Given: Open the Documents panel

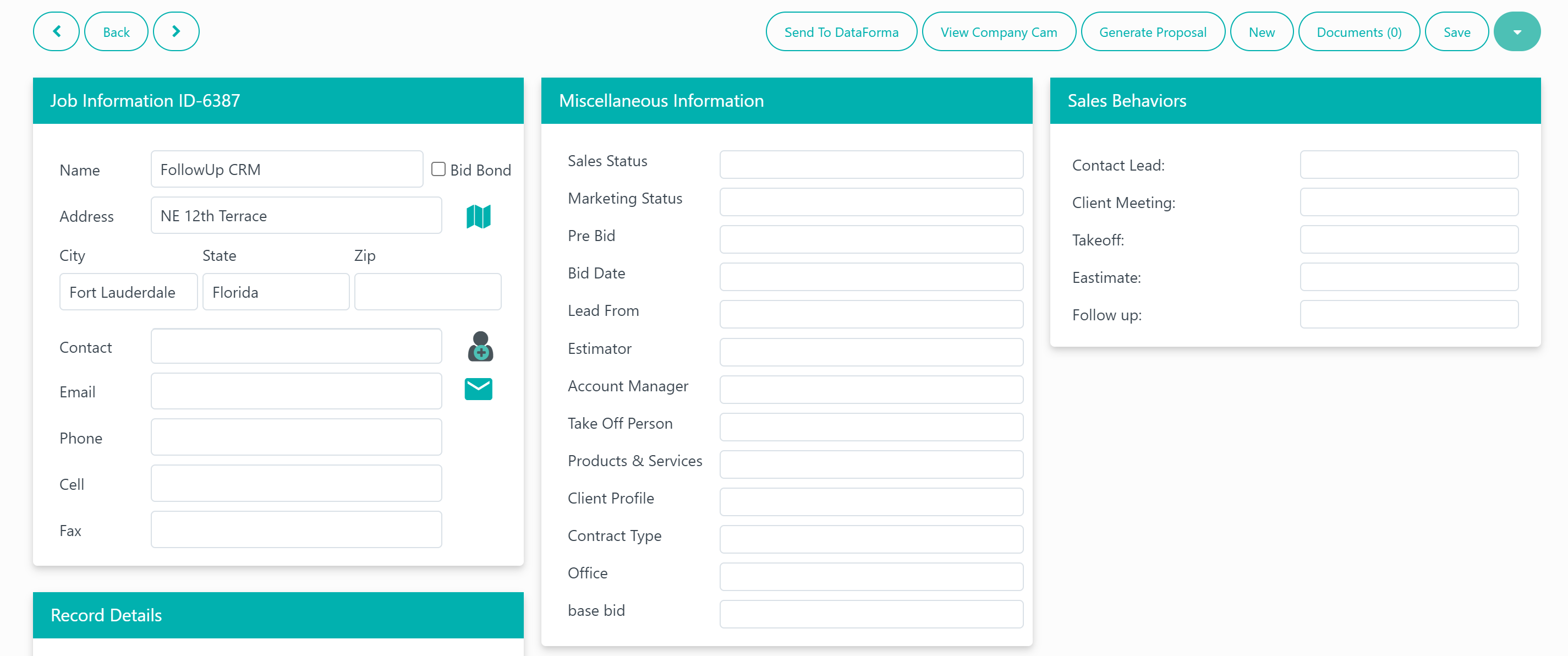Looking at the screenshot, I should tap(1357, 32).
